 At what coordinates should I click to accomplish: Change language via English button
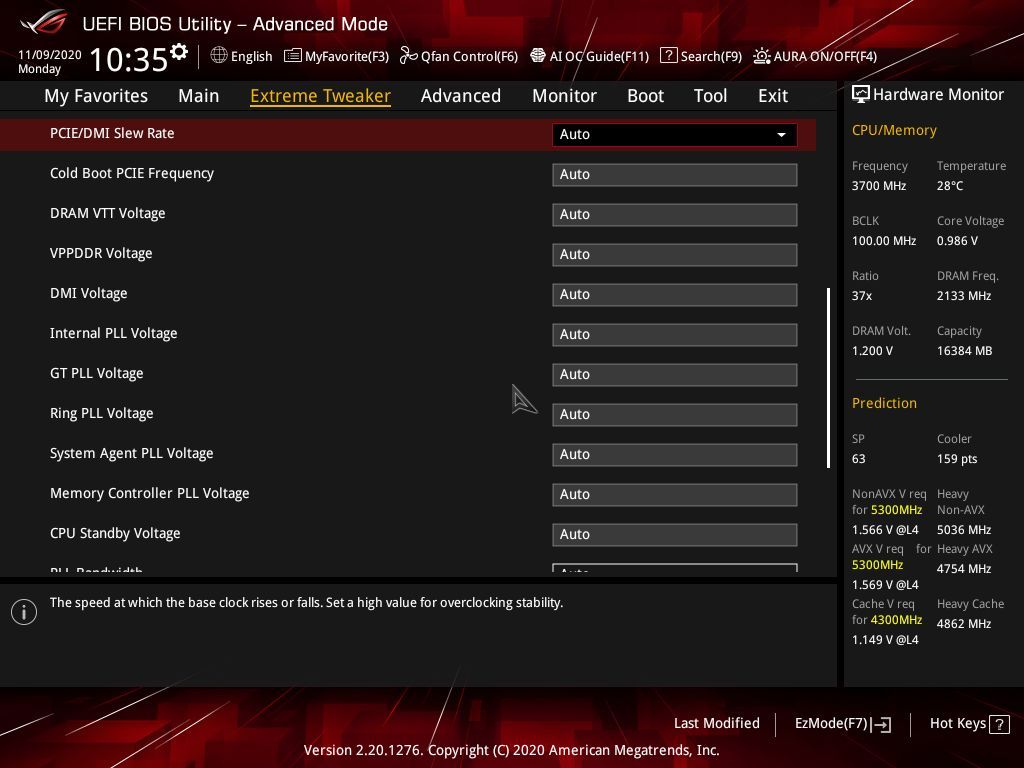coord(241,56)
